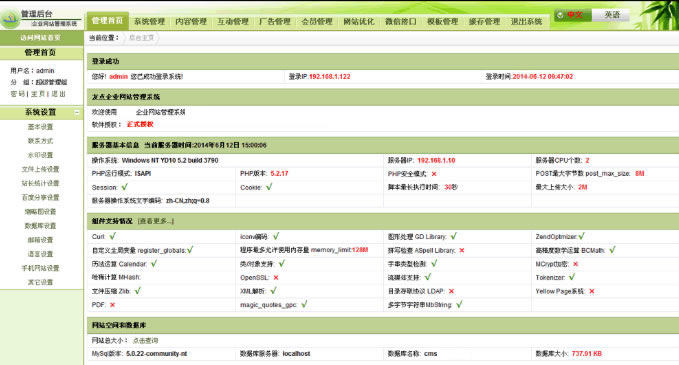Click the red X beside PHP安全模式
This screenshot has width=679, height=365.
tap(434, 174)
